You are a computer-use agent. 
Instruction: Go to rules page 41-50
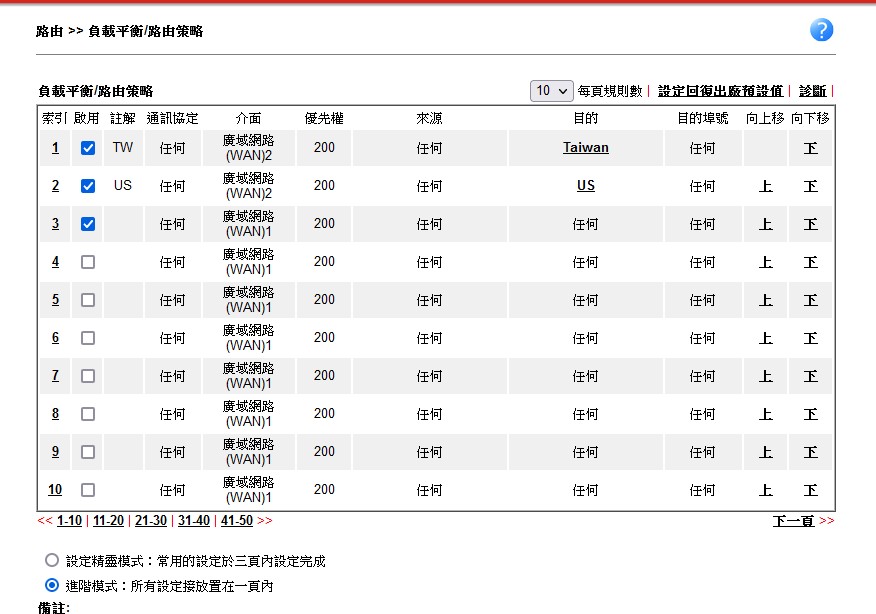click(237, 521)
